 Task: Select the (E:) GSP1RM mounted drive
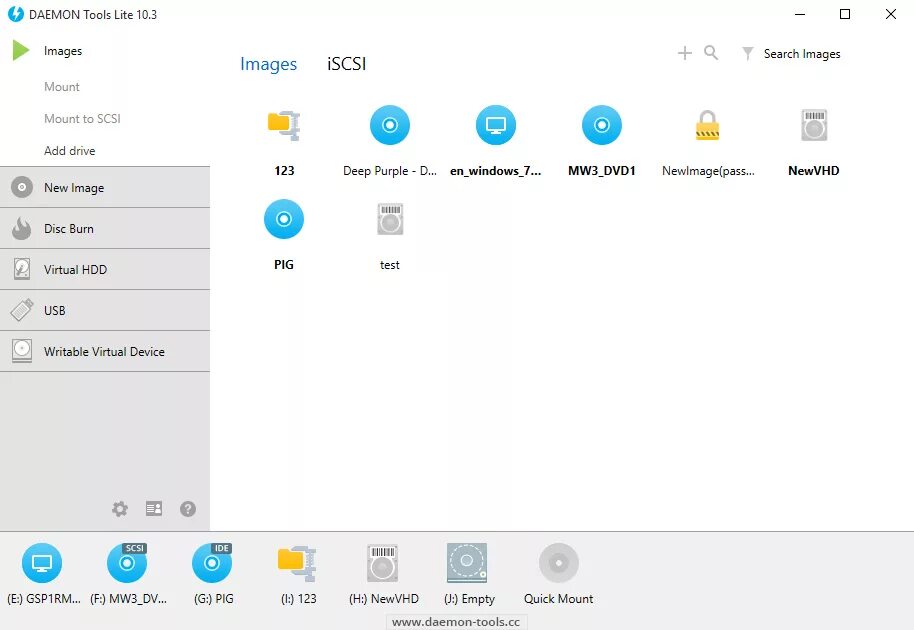pyautogui.click(x=41, y=562)
